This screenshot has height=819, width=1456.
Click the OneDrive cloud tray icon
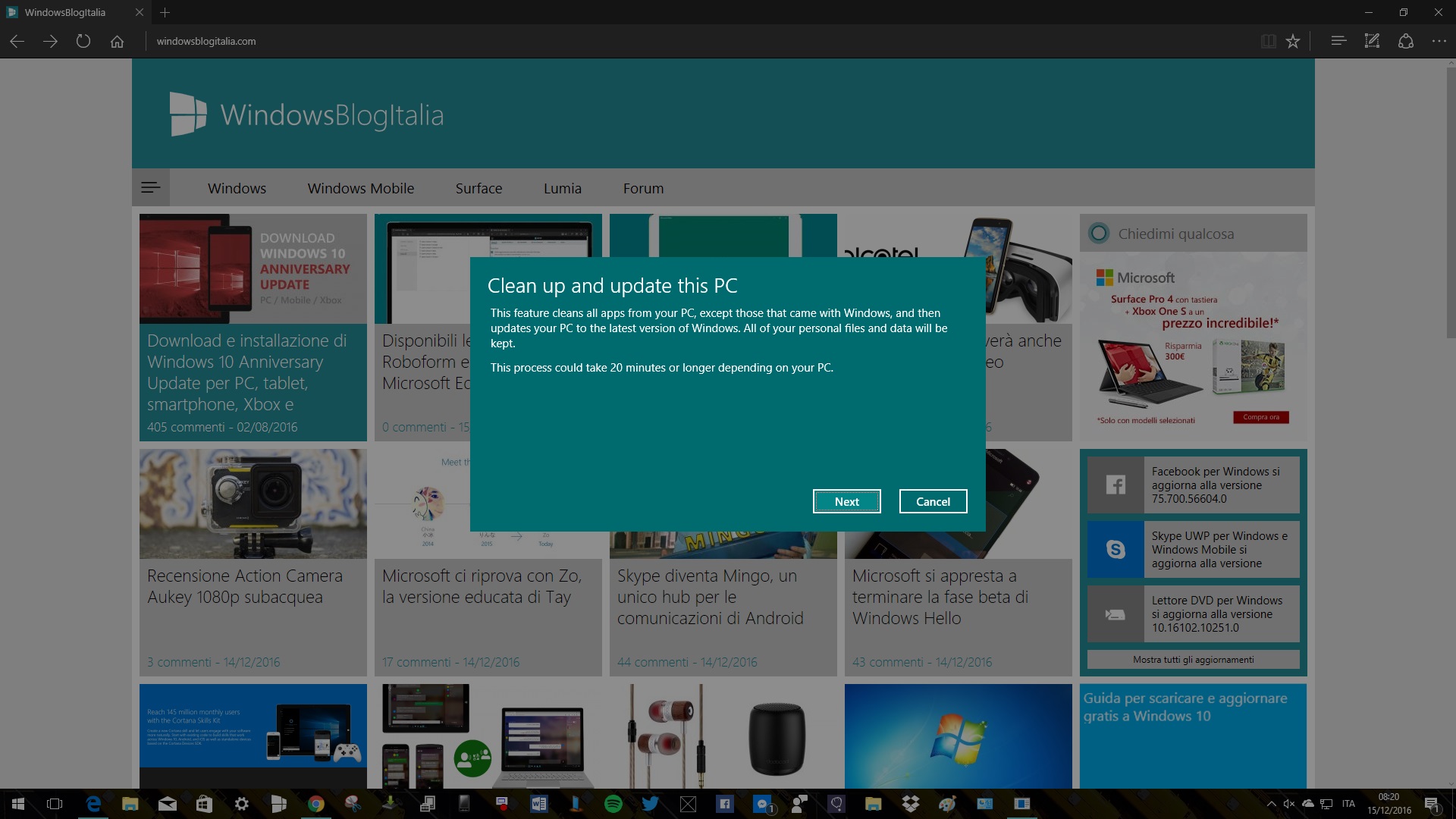[x=1308, y=804]
